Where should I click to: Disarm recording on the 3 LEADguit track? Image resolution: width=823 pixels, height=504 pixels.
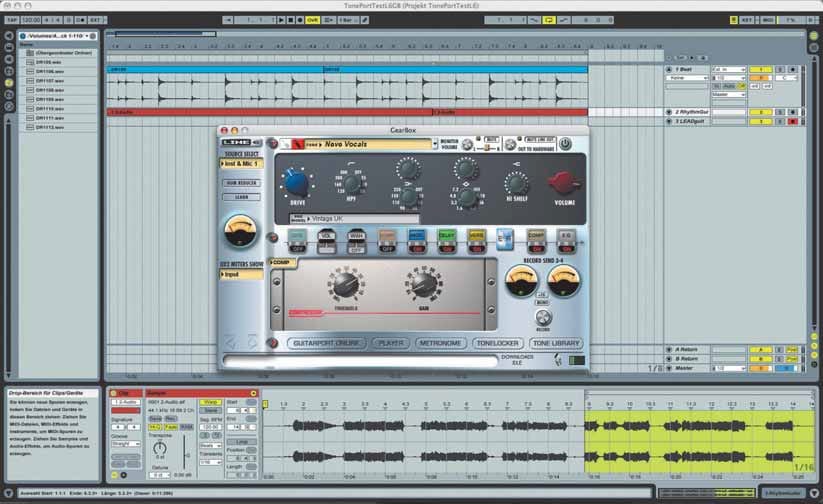(x=793, y=121)
